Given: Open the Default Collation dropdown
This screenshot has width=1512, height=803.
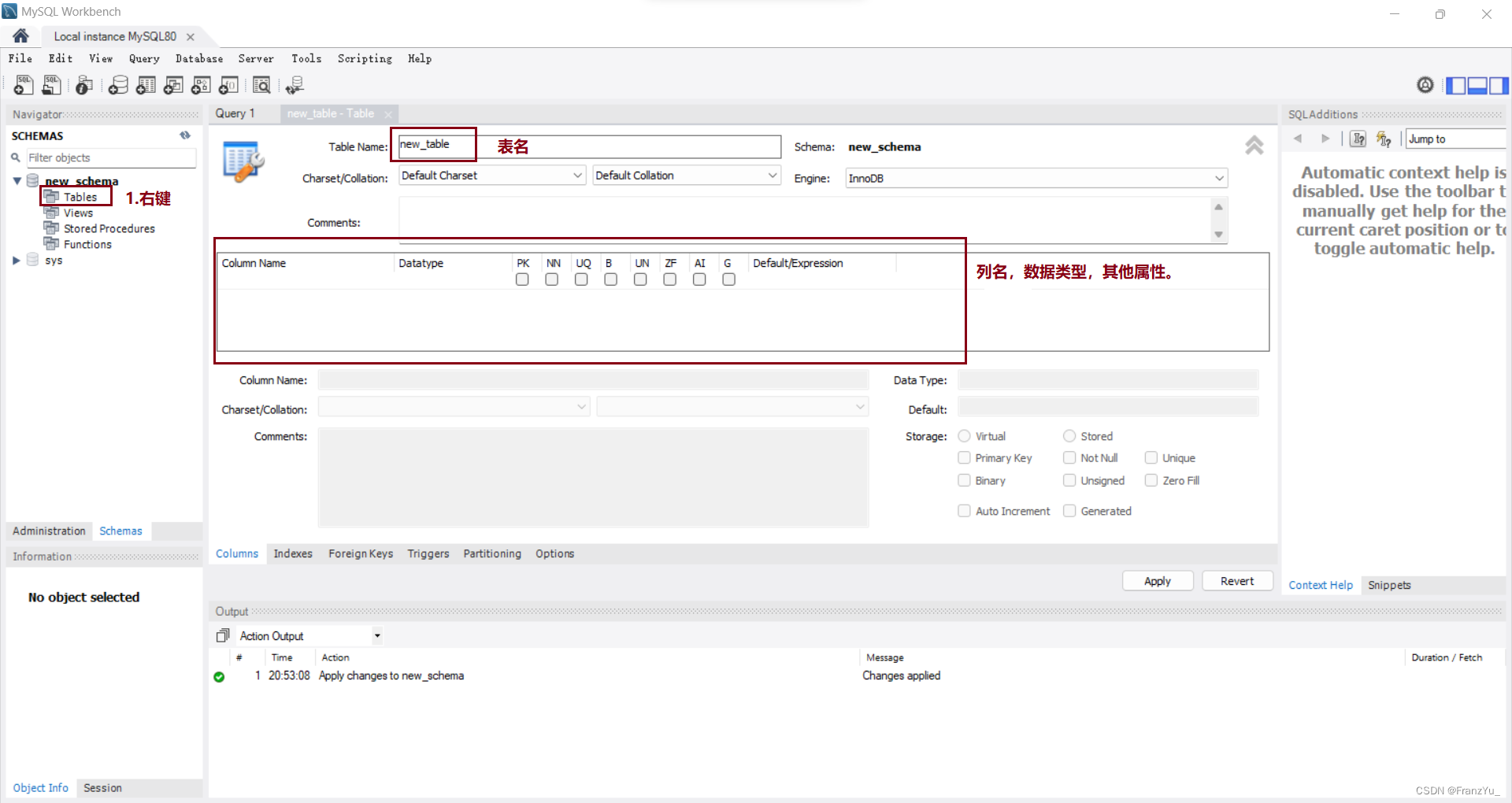Looking at the screenshot, I should (687, 176).
